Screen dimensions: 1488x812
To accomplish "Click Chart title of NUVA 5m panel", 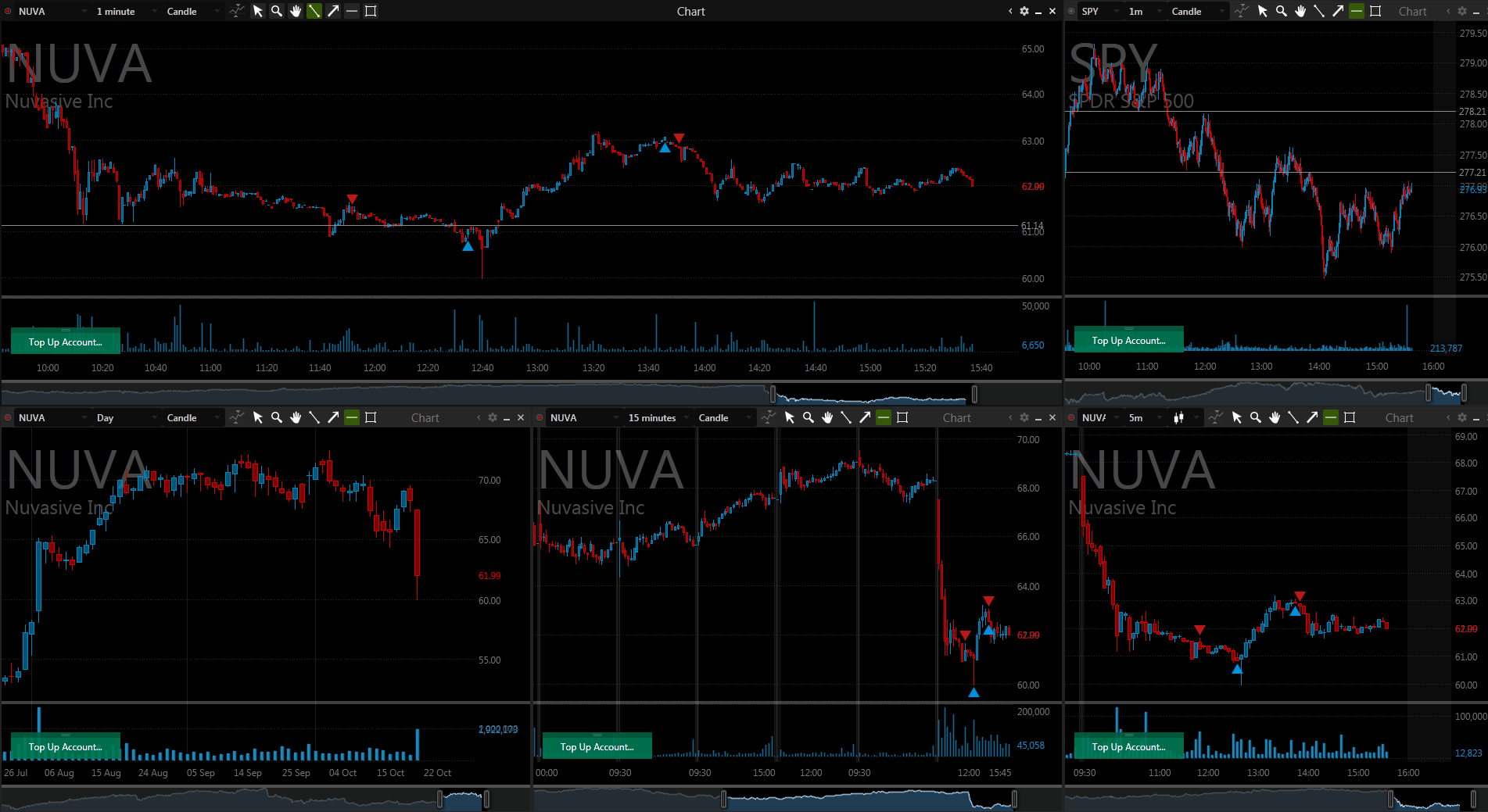I will click(x=1399, y=417).
